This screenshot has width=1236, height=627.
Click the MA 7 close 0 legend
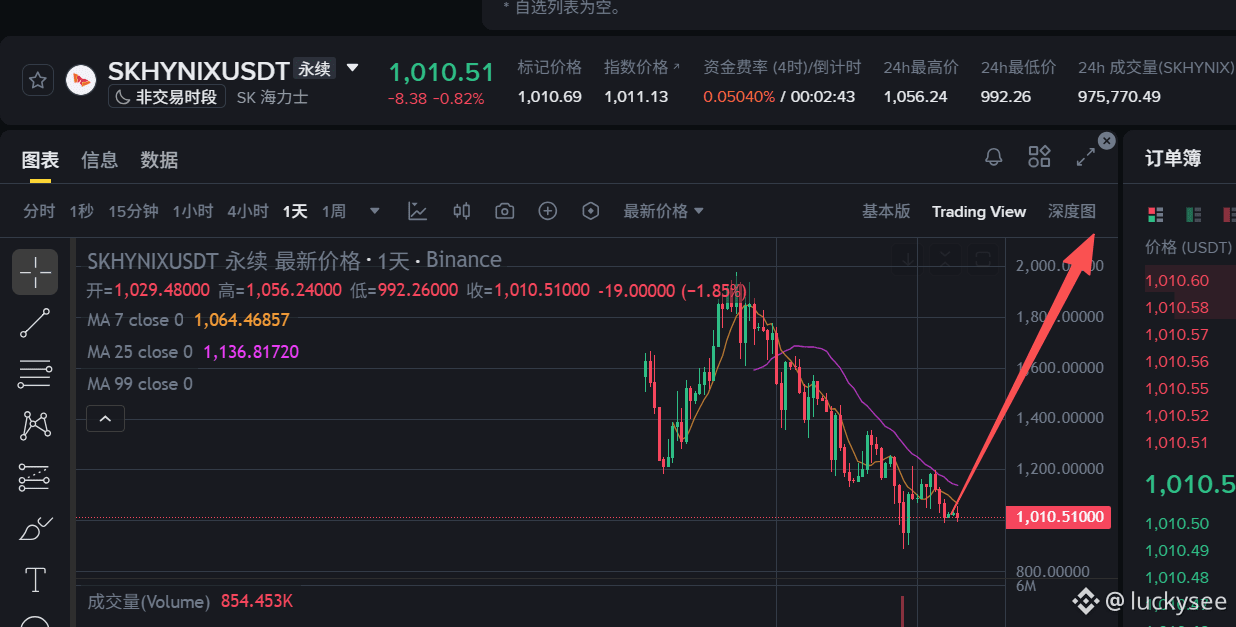point(135,320)
